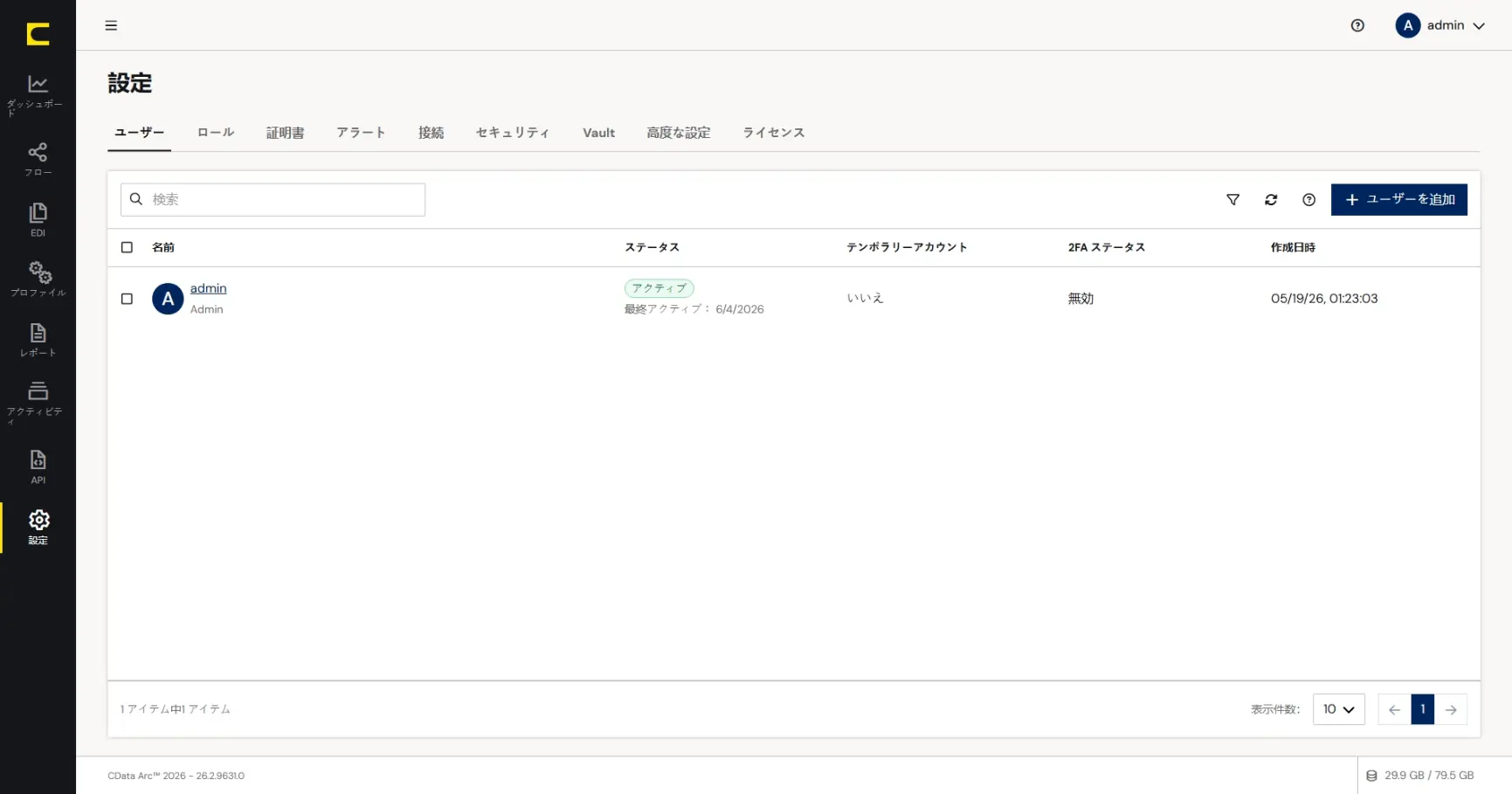Click the 最終アクティブ 6/4/2026 text
Viewport: 1512px width, 794px height.
pos(694,309)
